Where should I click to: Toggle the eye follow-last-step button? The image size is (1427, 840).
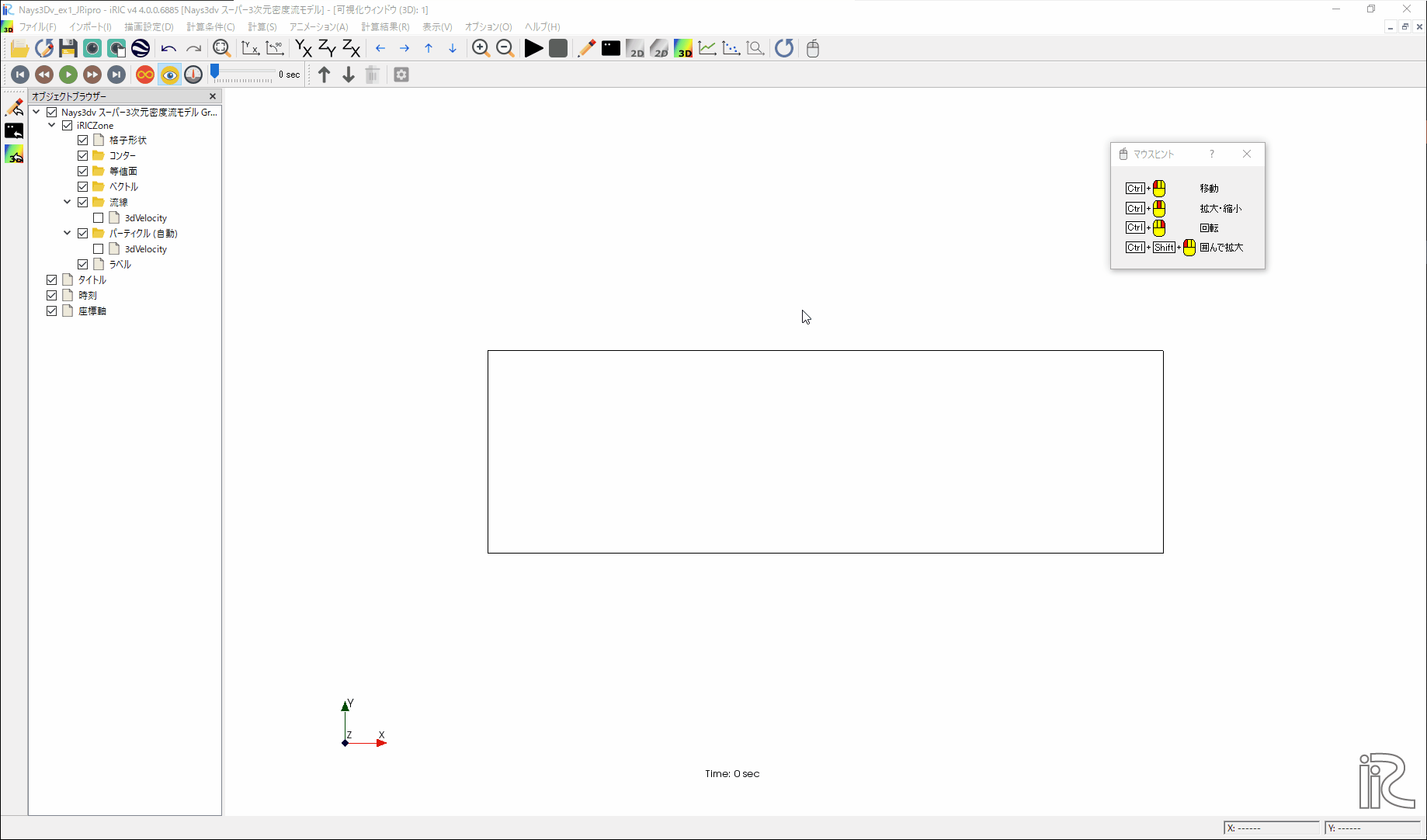pyautogui.click(x=169, y=75)
